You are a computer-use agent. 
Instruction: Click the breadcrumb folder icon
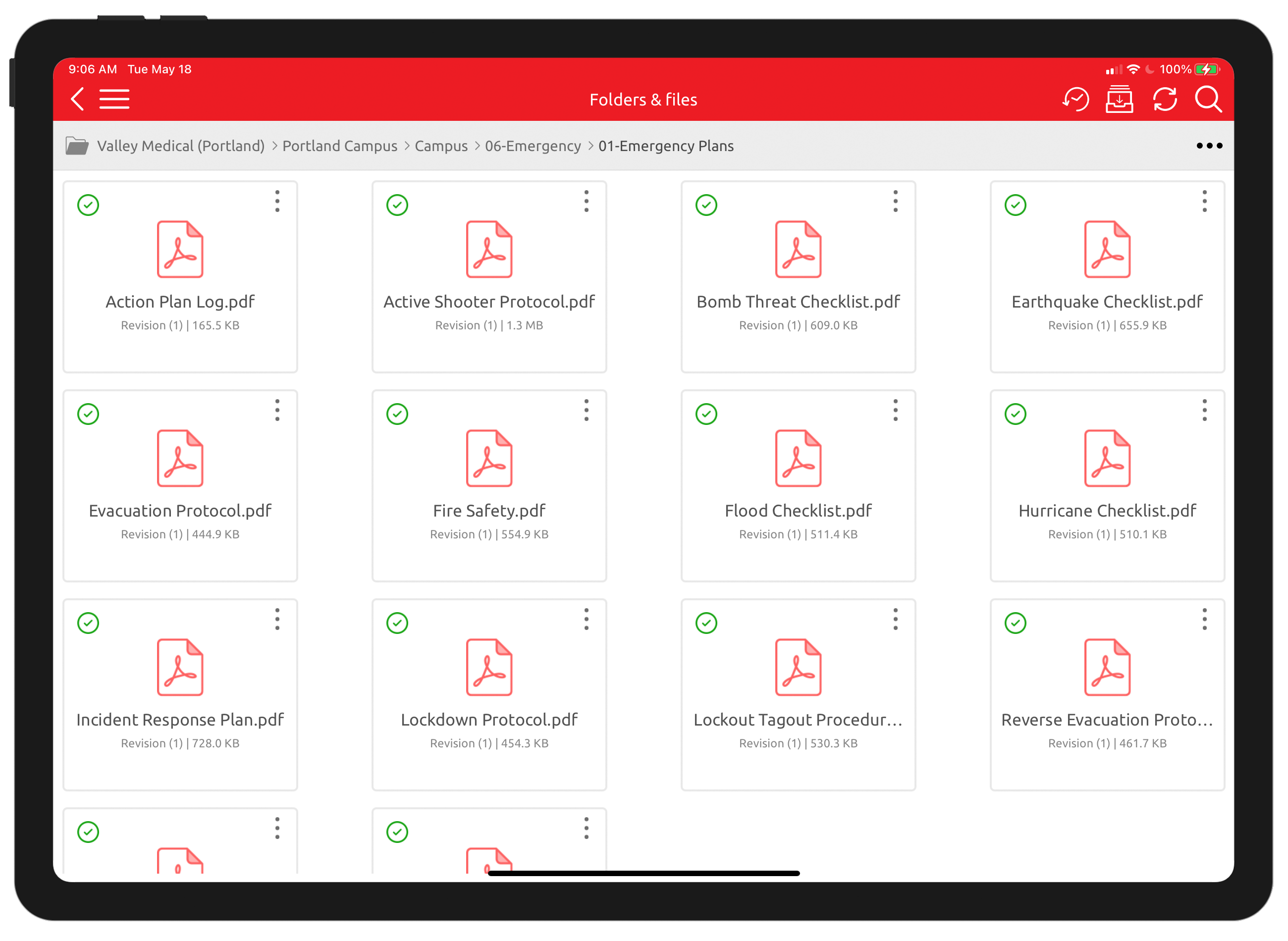(77, 146)
